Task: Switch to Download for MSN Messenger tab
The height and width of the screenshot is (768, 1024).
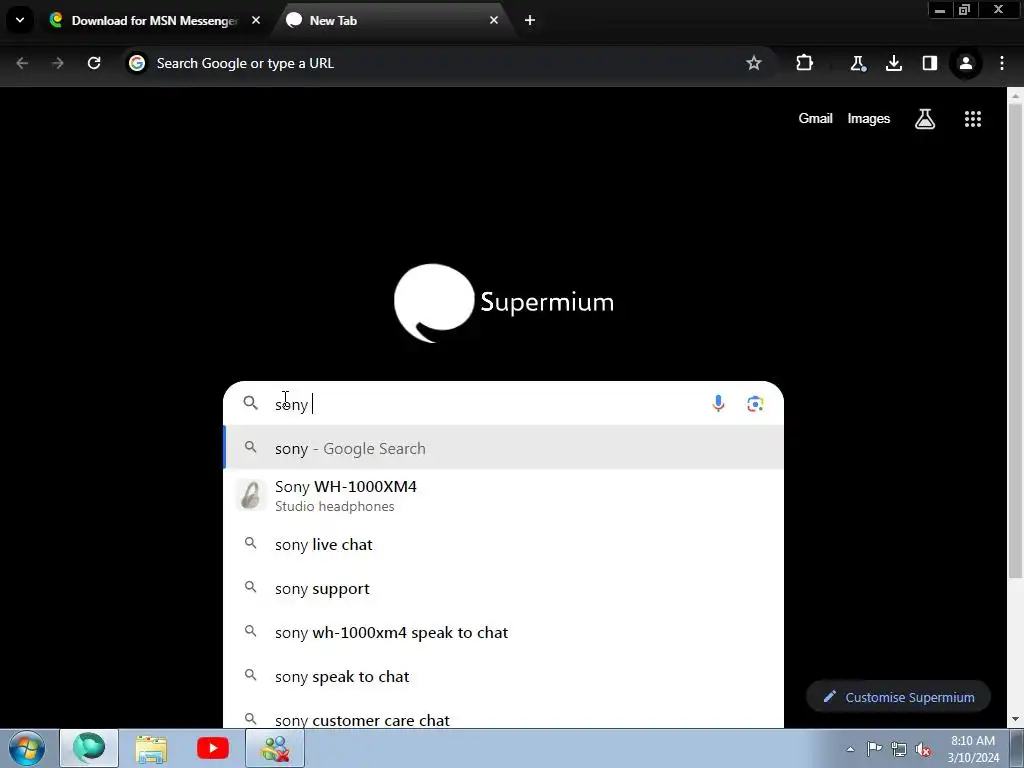Action: click(155, 20)
